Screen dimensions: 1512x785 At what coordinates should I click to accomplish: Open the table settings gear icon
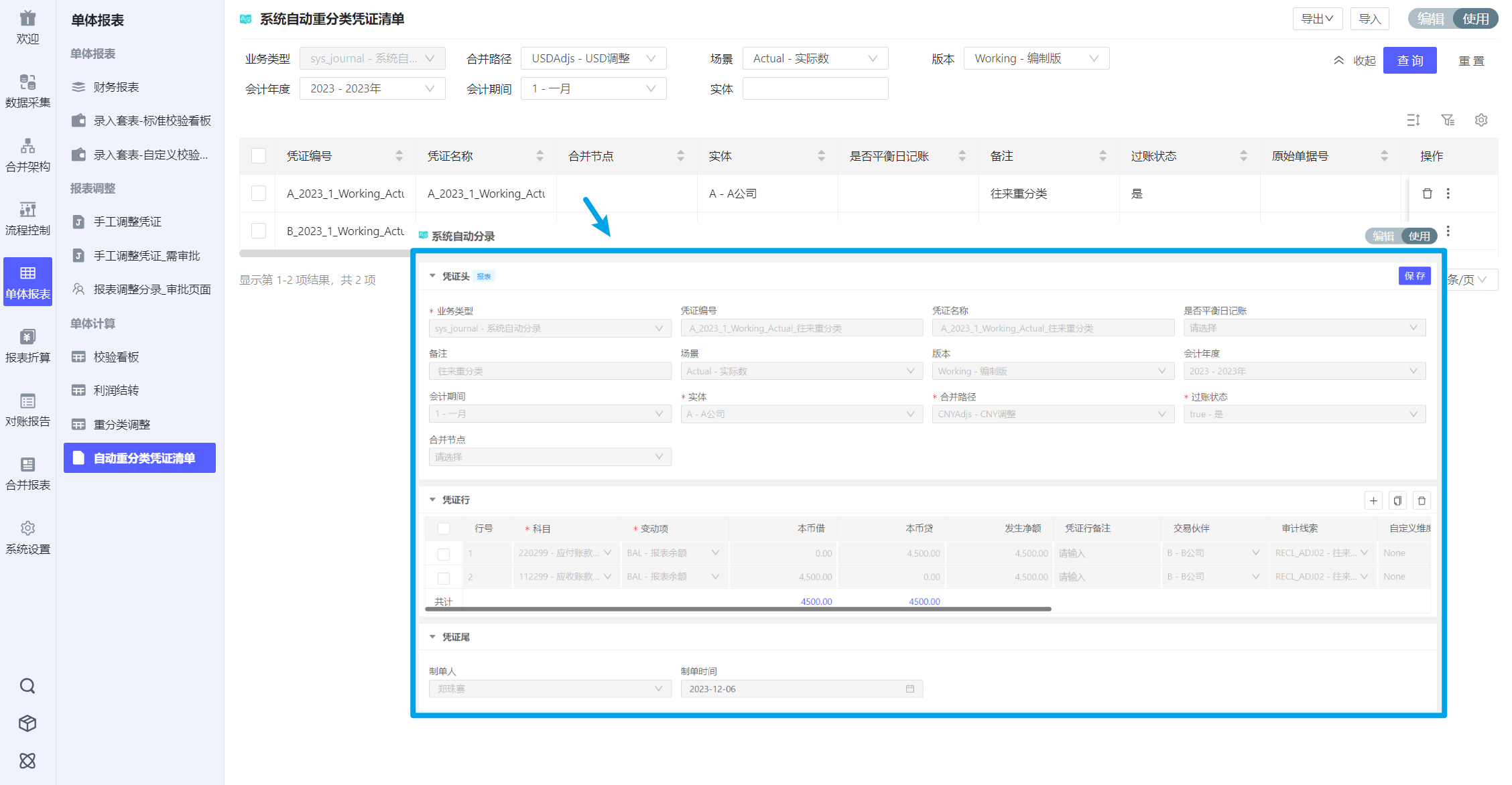click(x=1481, y=120)
